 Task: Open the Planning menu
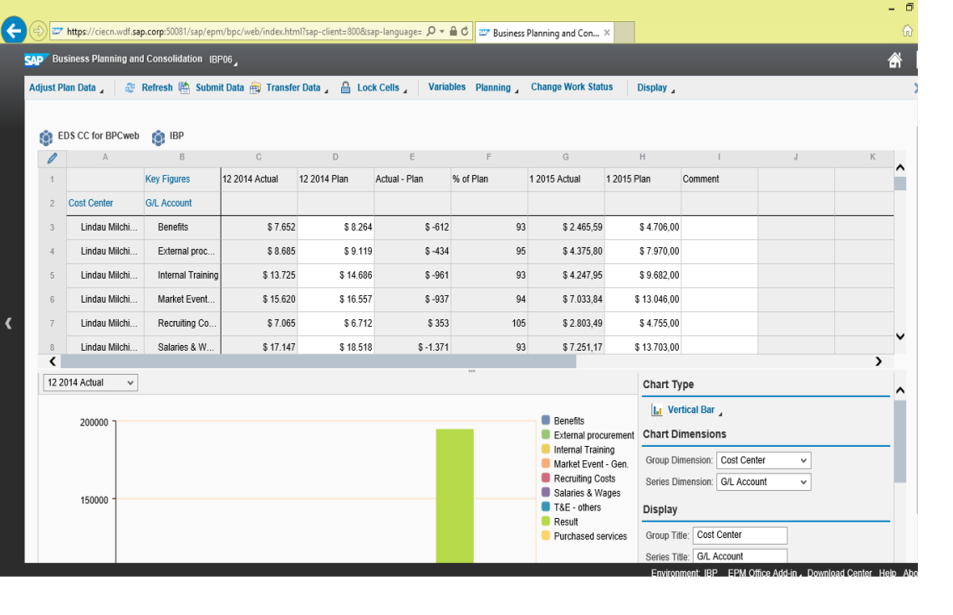[497, 88]
